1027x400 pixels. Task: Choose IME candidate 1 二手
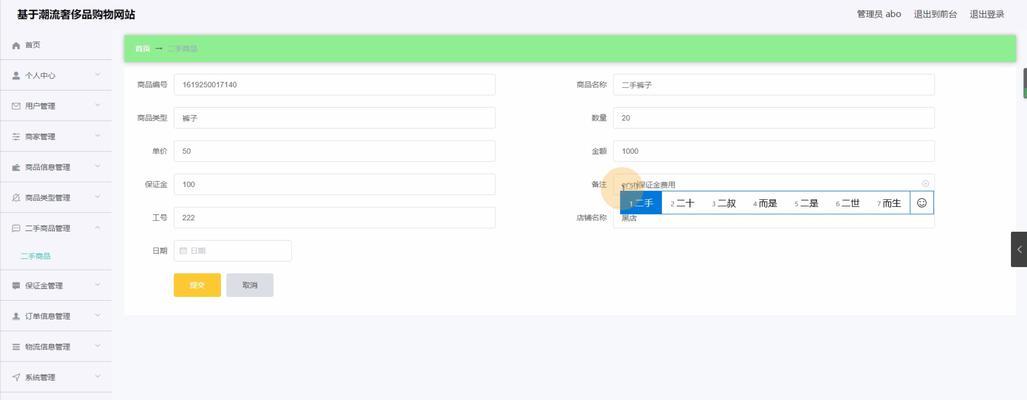click(x=641, y=203)
